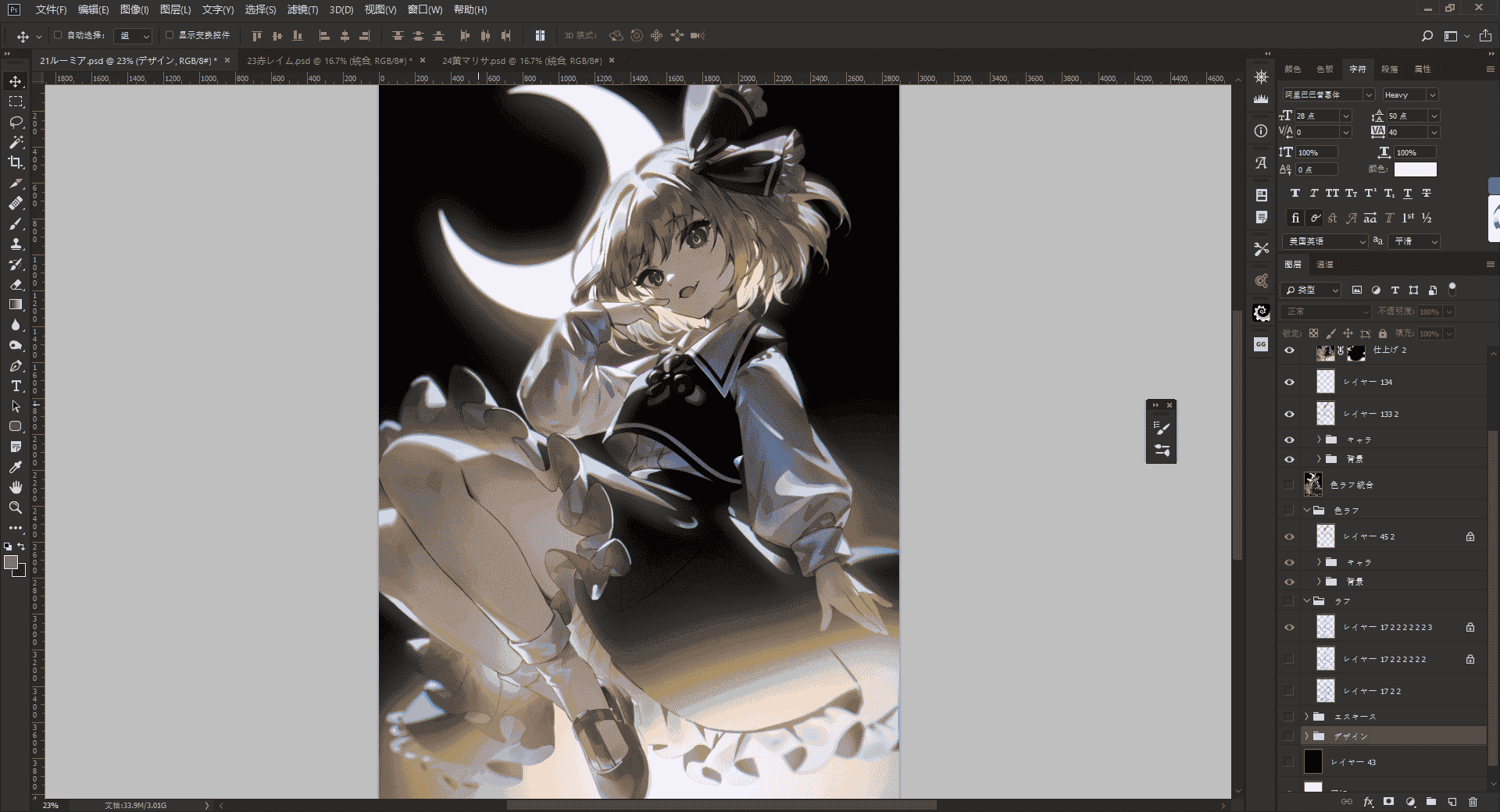
Task: Open the search icon in the options bar
Action: coord(1427,36)
